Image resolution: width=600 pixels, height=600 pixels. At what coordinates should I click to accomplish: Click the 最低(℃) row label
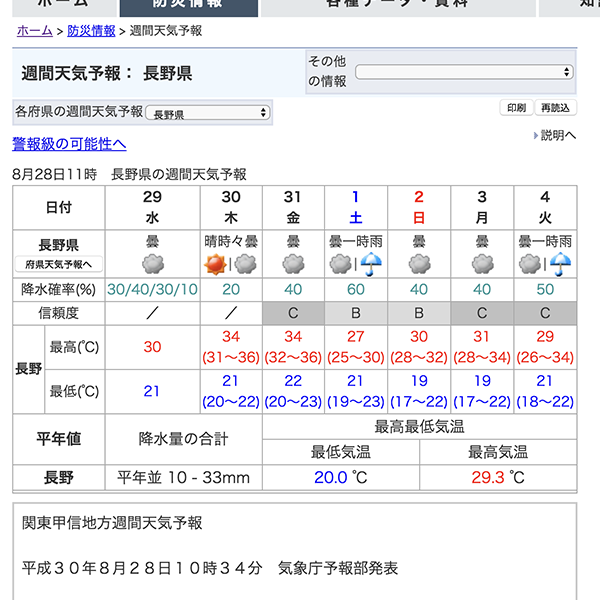click(75, 391)
